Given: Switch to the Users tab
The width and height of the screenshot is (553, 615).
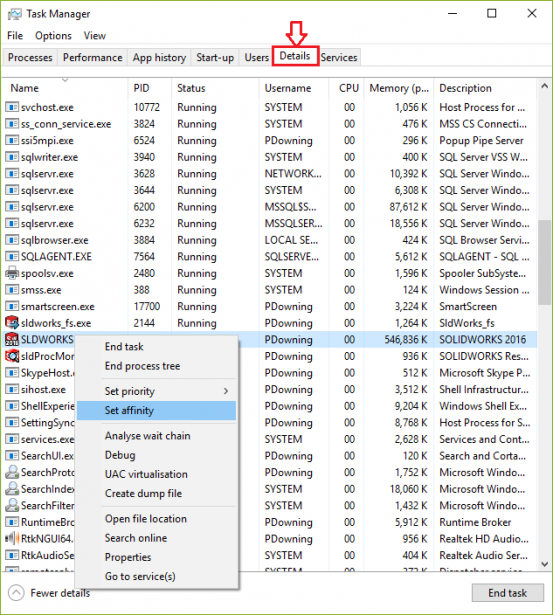Looking at the screenshot, I should (256, 58).
